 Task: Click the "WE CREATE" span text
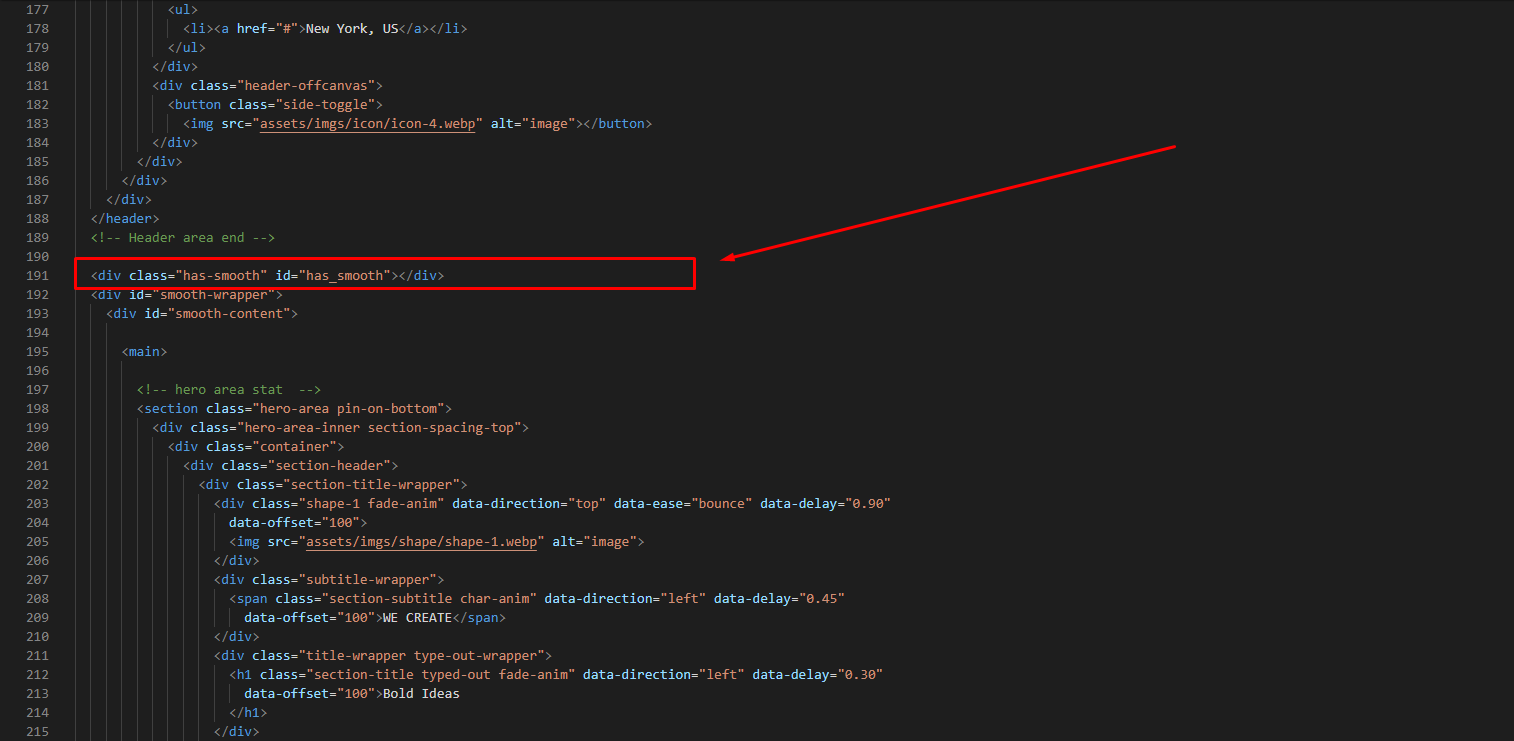point(417,617)
